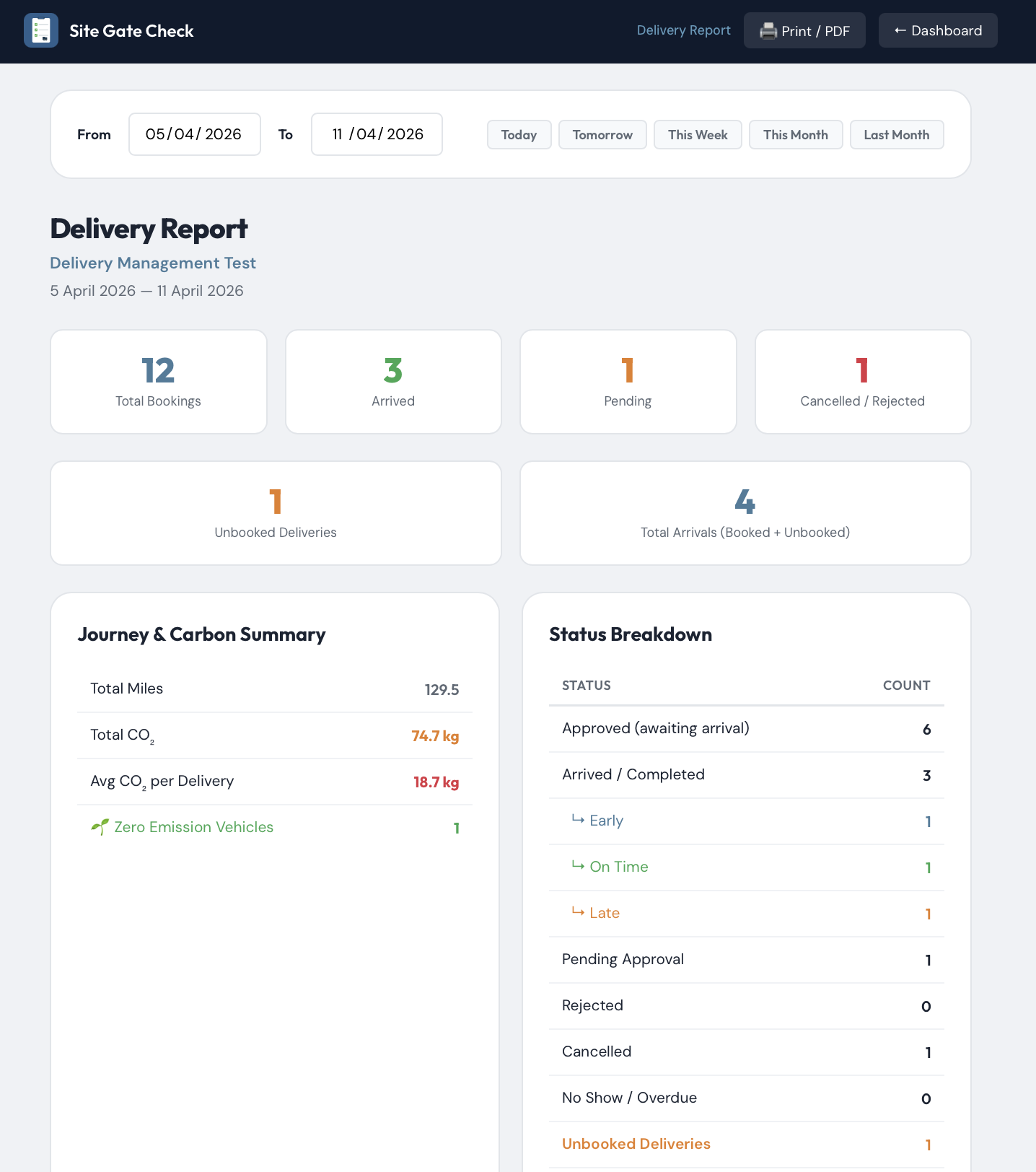Click the Cancelled row label
Screen dimensions: 1036x1172
coord(597,1051)
